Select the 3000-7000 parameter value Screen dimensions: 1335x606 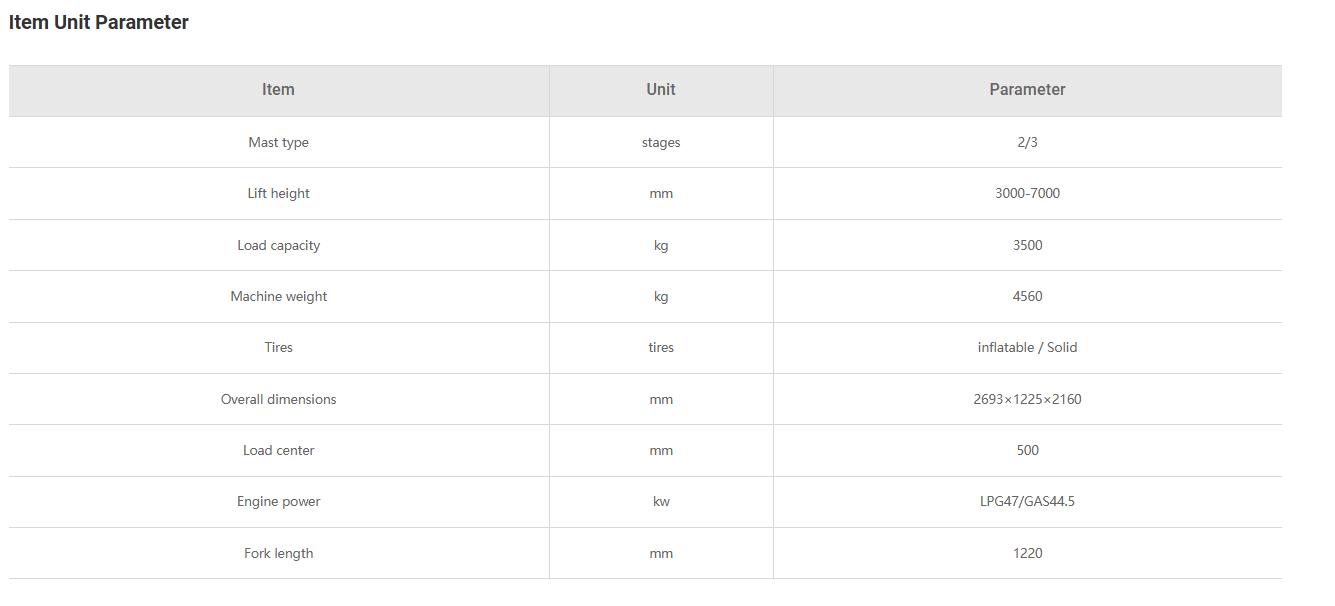1027,193
